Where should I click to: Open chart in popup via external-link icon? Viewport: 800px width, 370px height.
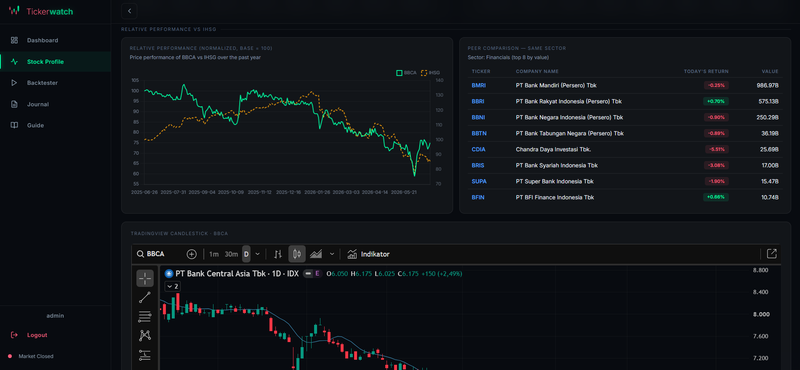pos(771,254)
